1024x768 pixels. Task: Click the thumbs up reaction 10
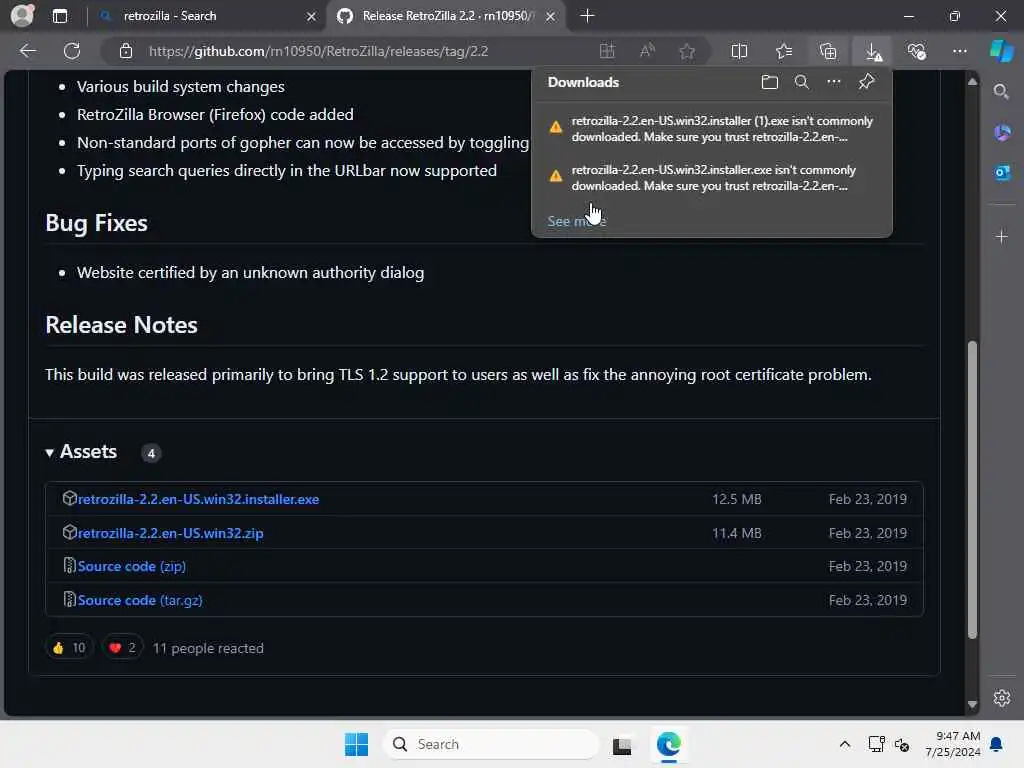(69, 648)
